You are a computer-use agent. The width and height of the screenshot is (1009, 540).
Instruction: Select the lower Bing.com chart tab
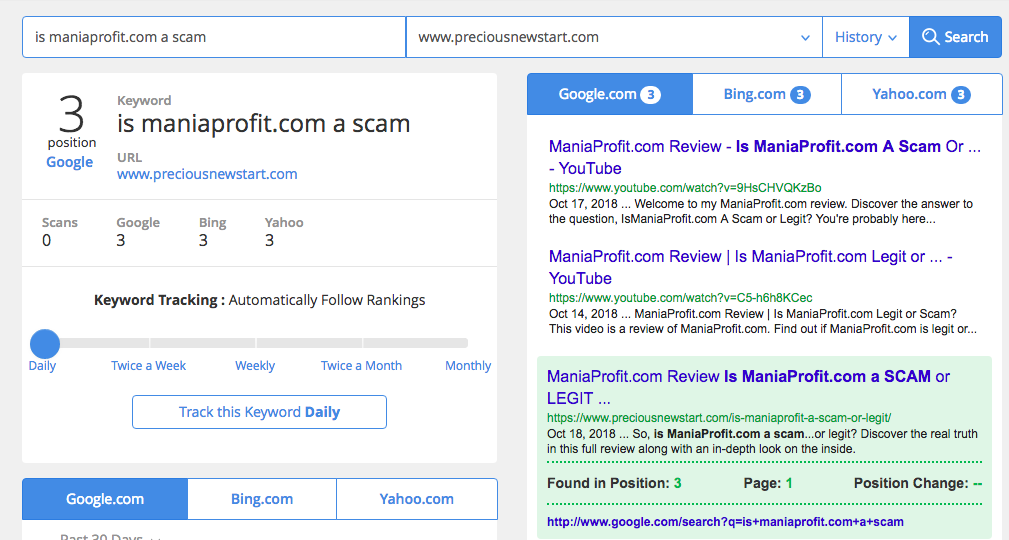coord(262,499)
